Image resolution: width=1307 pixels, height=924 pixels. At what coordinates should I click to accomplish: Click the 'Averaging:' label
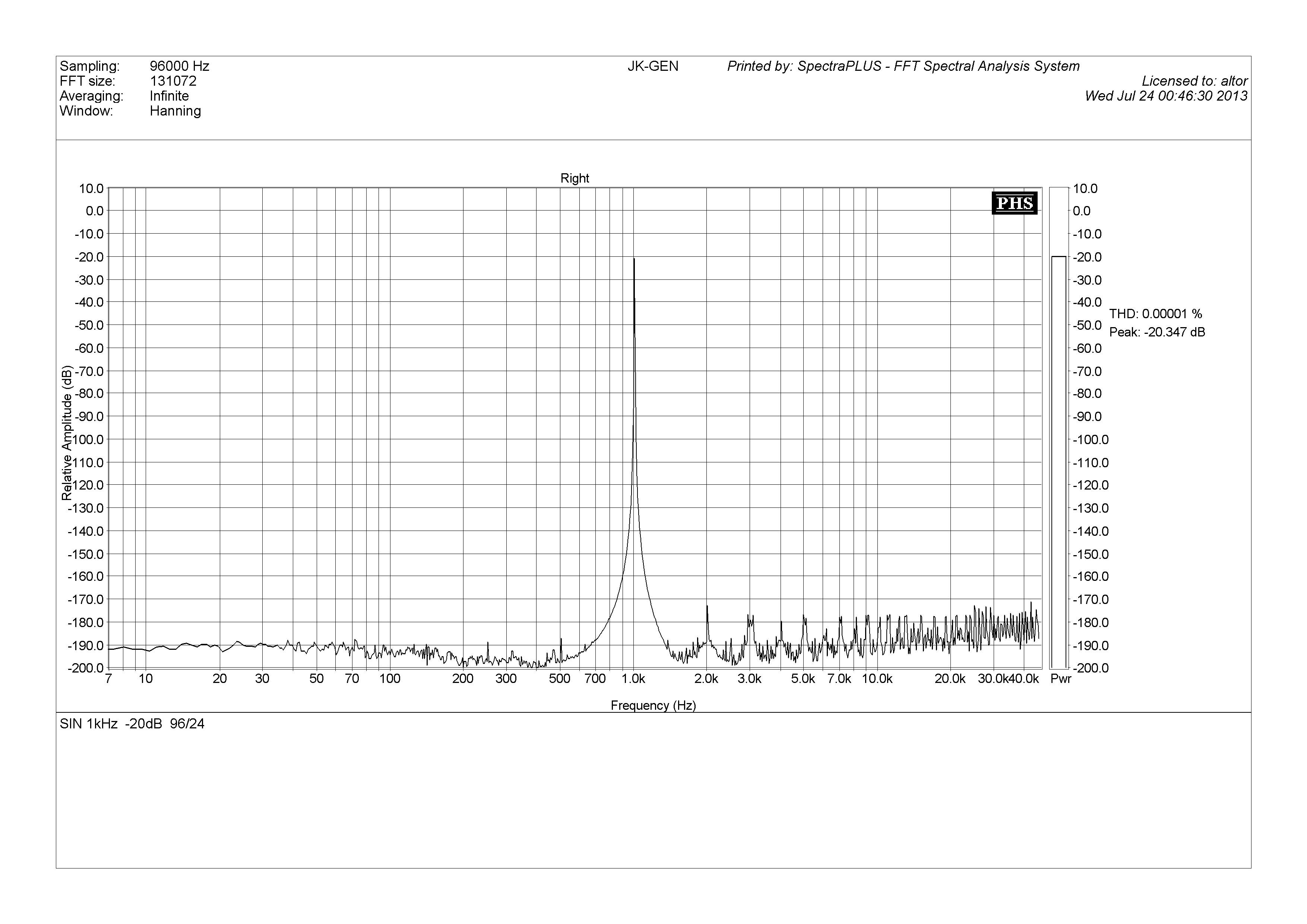click(92, 96)
